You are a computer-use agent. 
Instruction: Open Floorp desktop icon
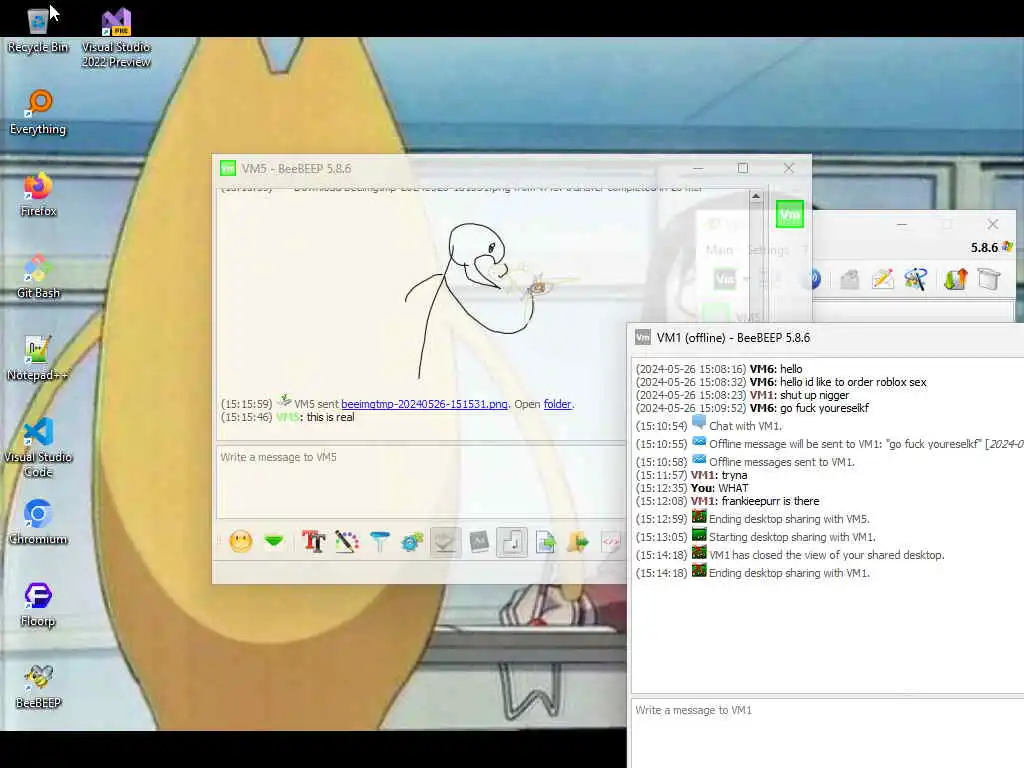(38, 605)
